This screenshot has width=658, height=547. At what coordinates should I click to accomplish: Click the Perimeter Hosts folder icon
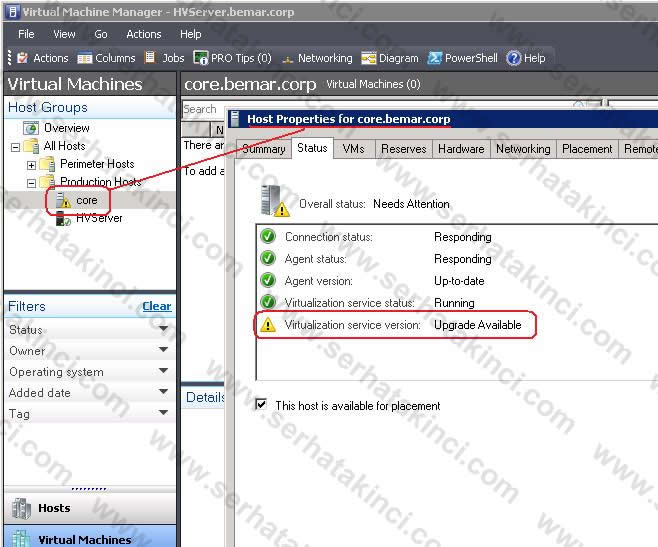tap(47, 164)
